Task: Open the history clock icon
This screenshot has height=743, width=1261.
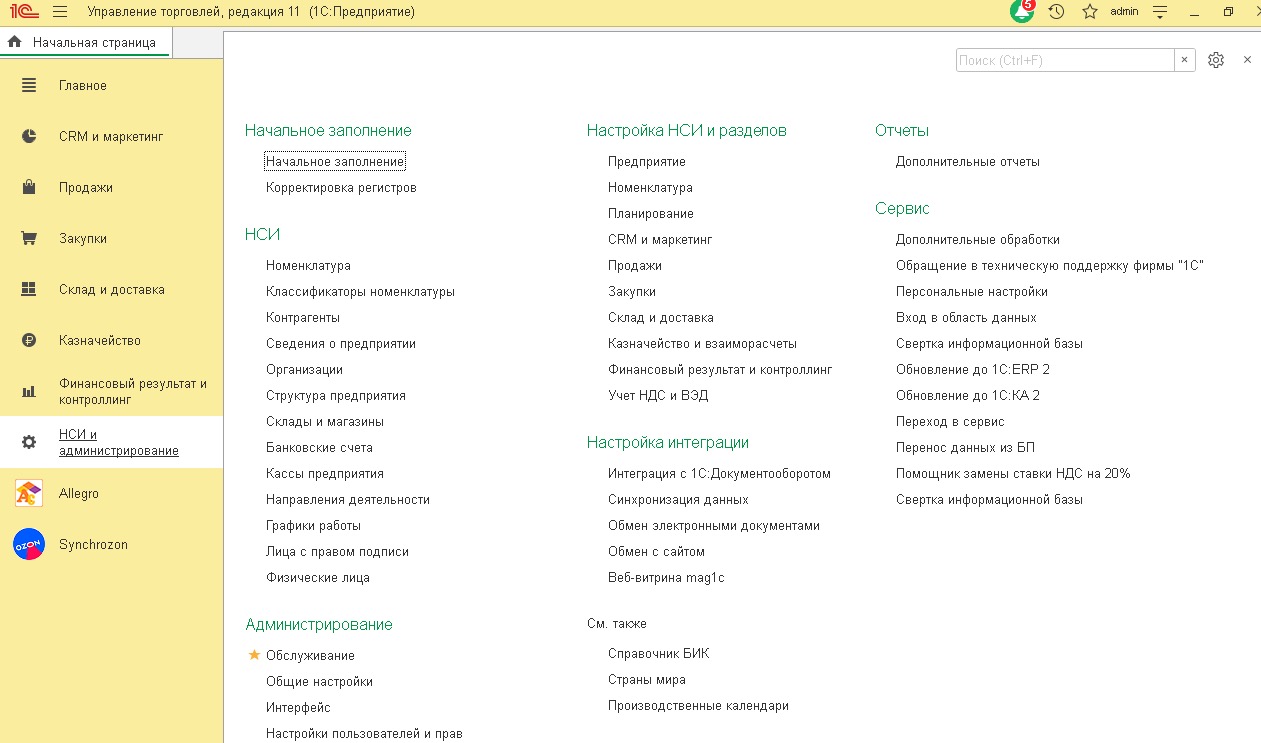Action: click(1056, 12)
